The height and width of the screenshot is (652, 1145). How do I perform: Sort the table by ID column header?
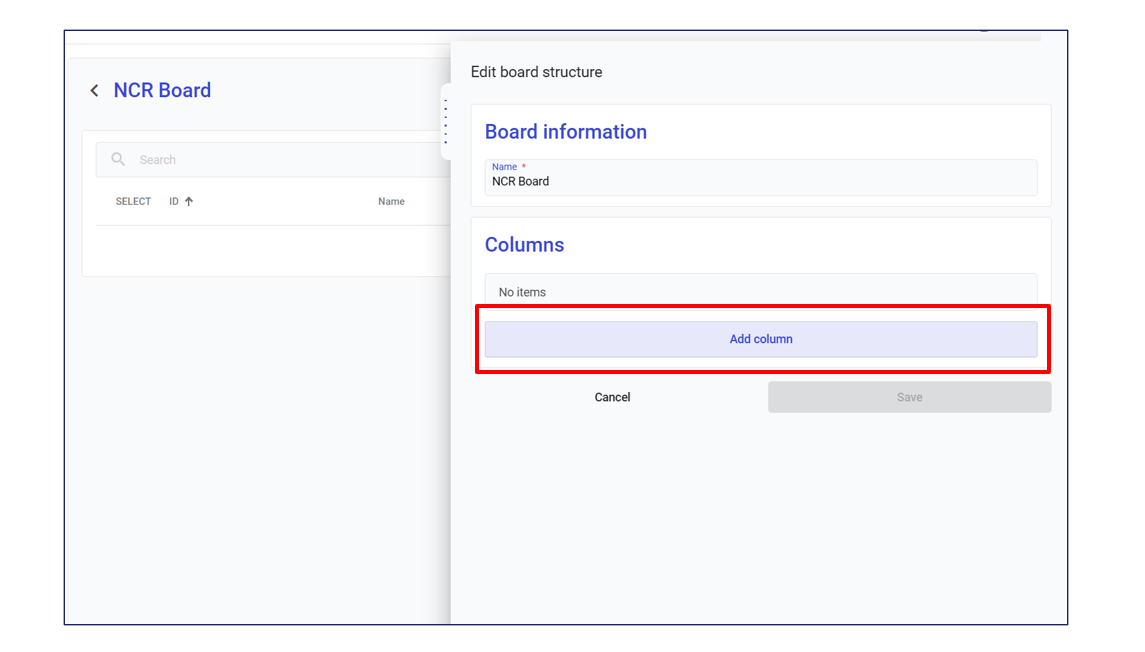[x=174, y=202]
